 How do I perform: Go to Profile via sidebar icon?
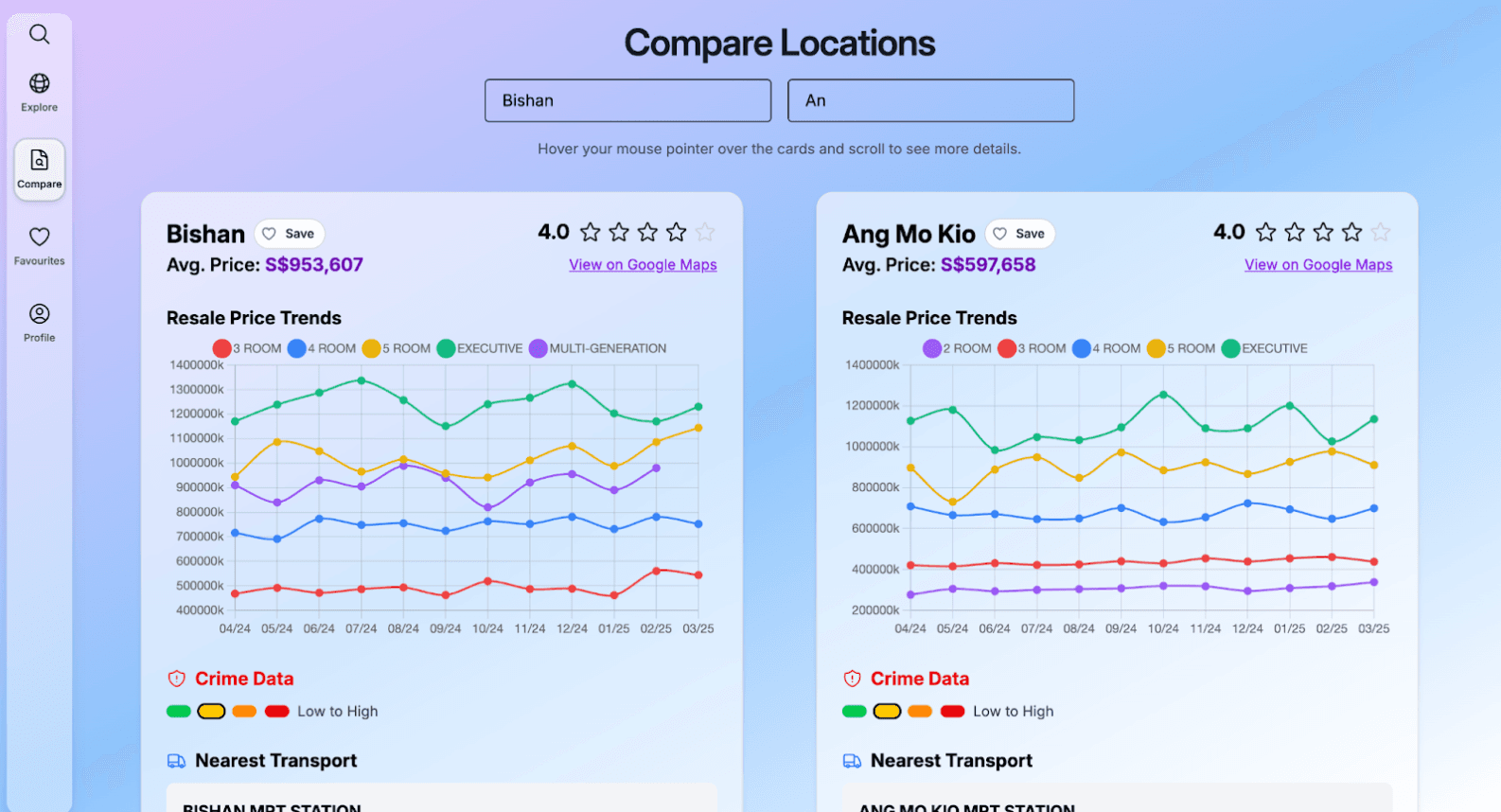click(39, 314)
